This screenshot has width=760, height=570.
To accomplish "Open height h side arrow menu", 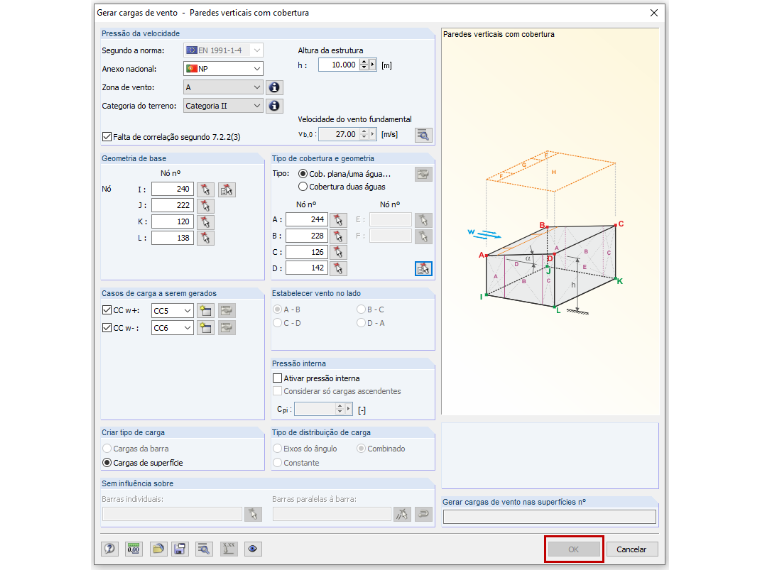I will 373,64.
